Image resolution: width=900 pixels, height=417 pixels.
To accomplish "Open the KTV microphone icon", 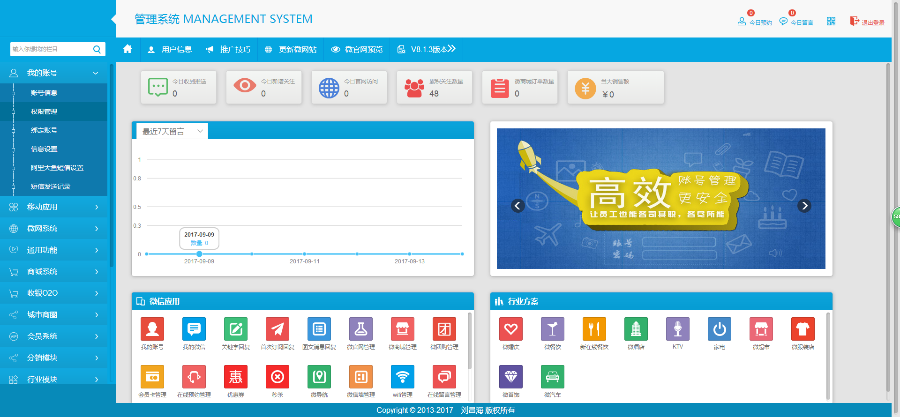I will 678,329.
